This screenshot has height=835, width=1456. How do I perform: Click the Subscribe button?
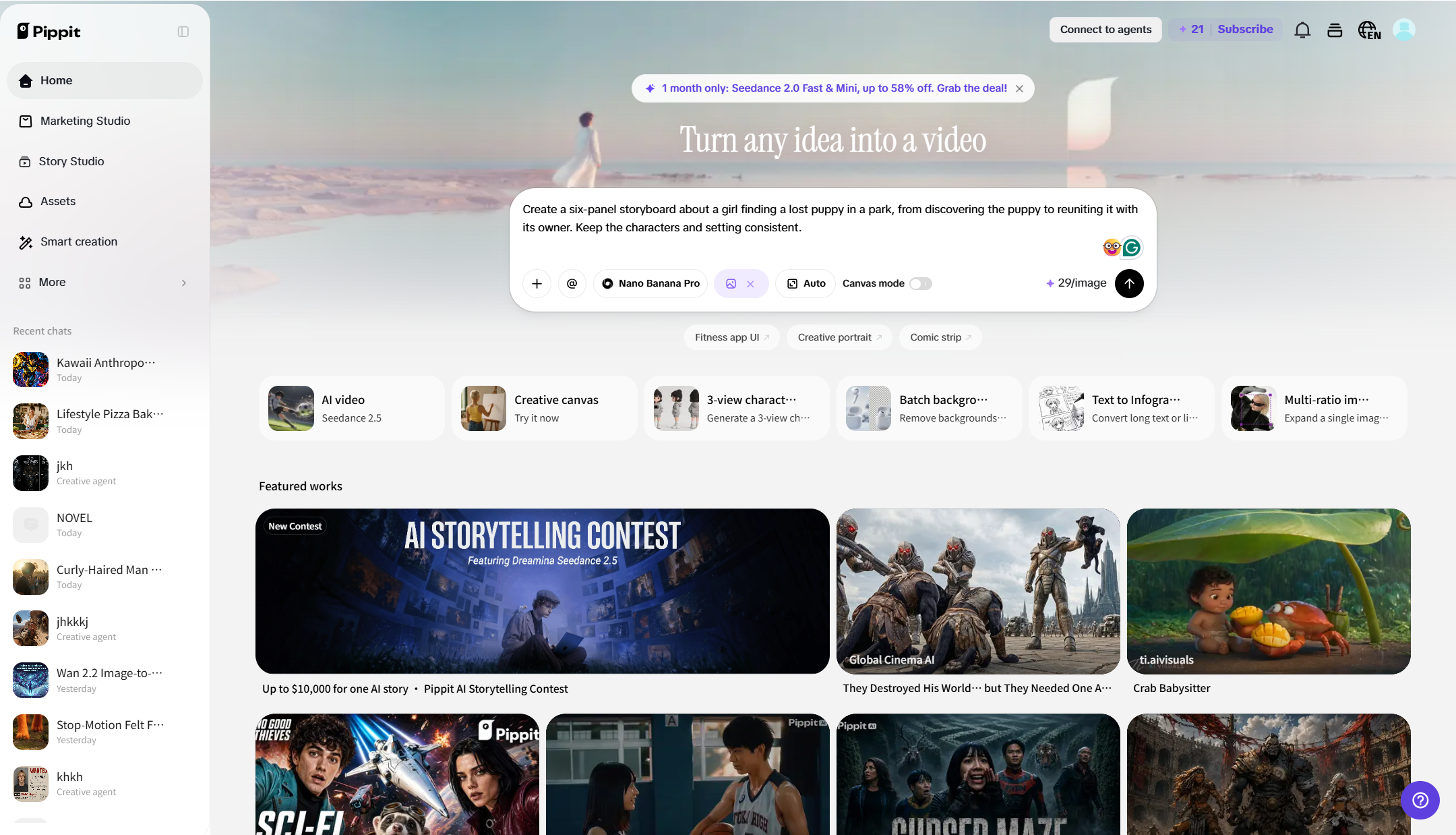(x=1245, y=30)
